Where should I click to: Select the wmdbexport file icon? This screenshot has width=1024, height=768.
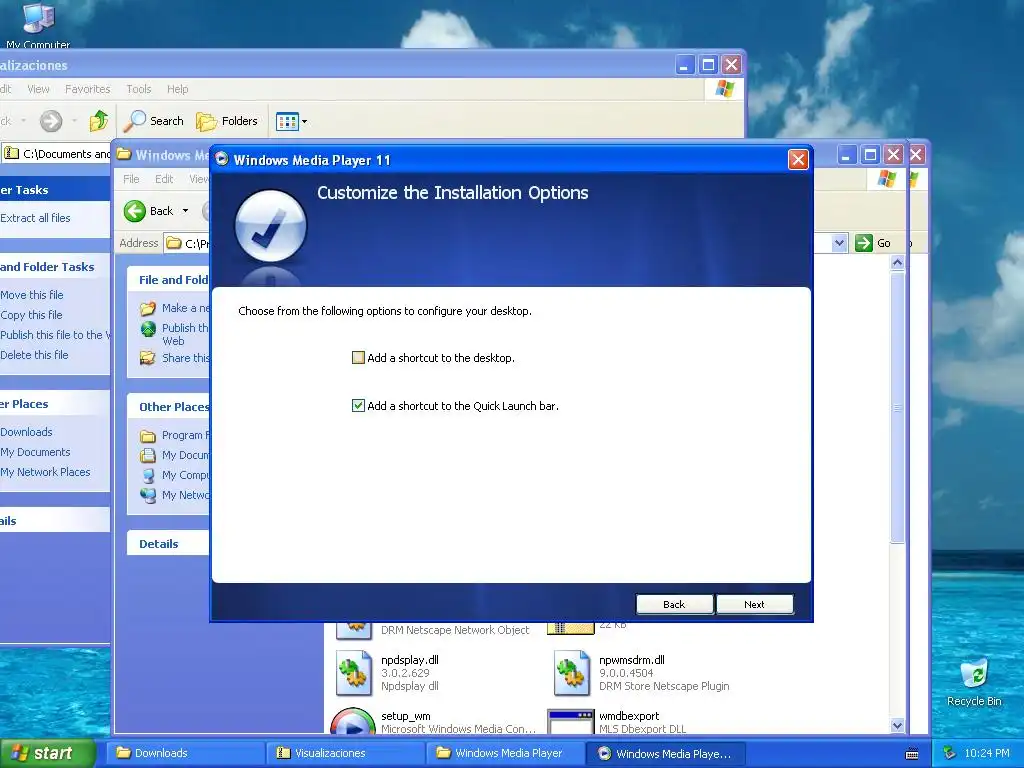click(x=571, y=722)
